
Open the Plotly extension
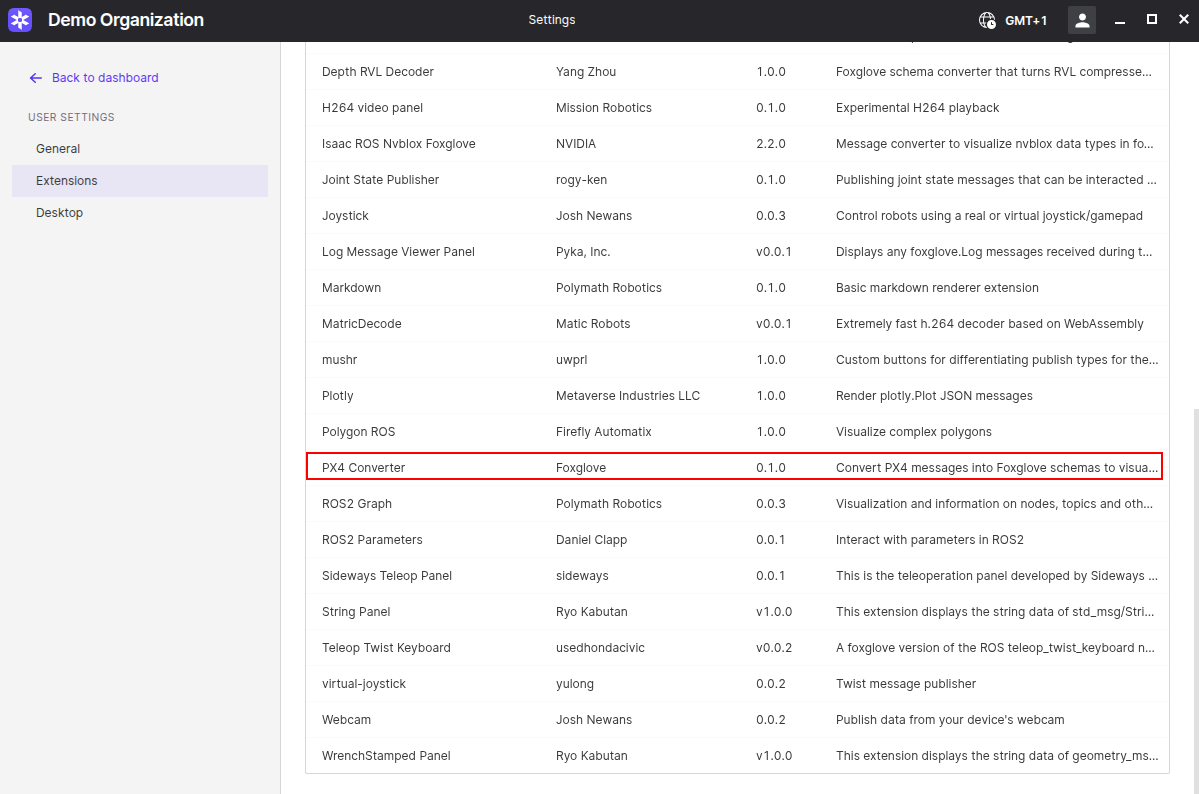point(737,395)
